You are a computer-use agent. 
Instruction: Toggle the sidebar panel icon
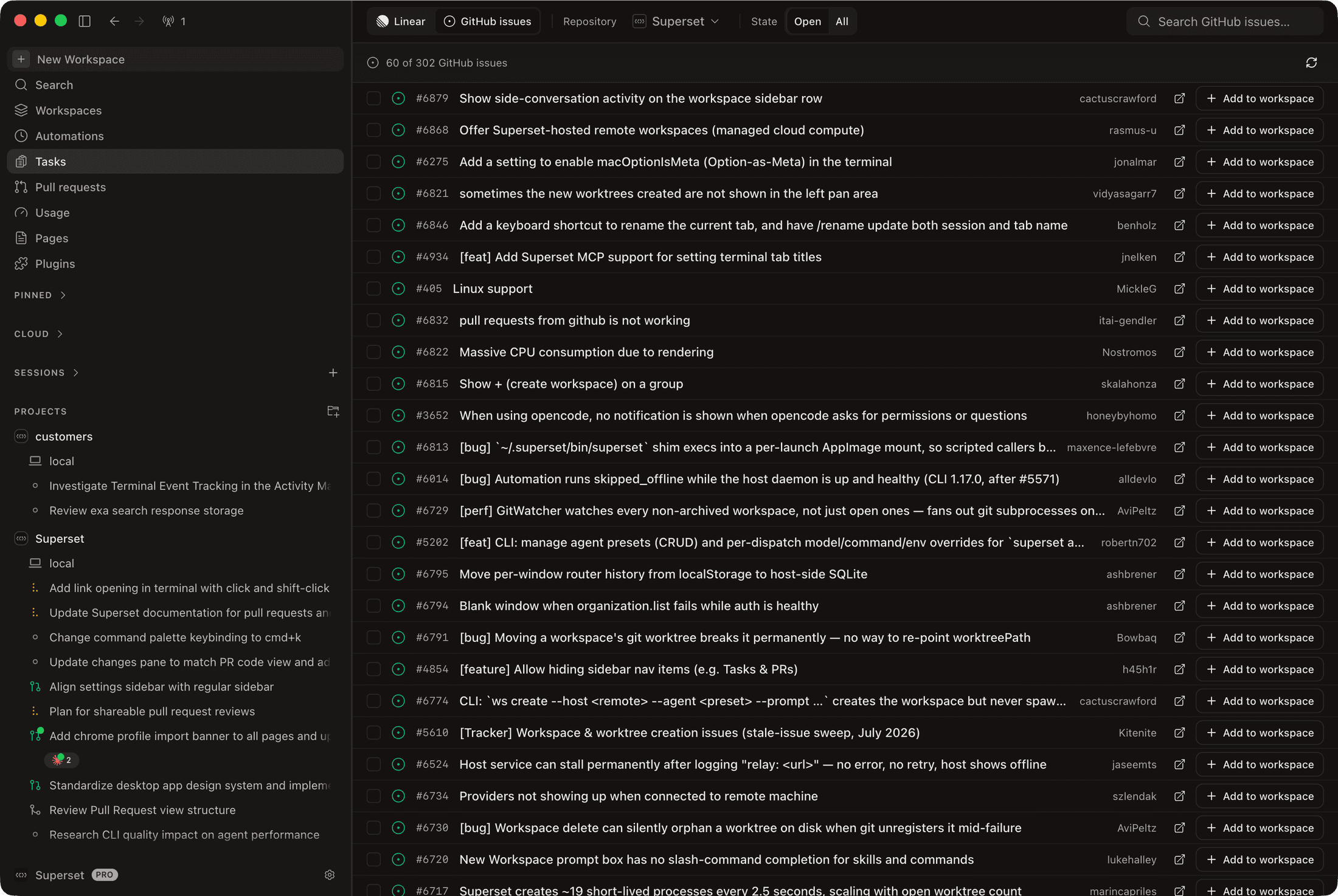pyautogui.click(x=85, y=21)
